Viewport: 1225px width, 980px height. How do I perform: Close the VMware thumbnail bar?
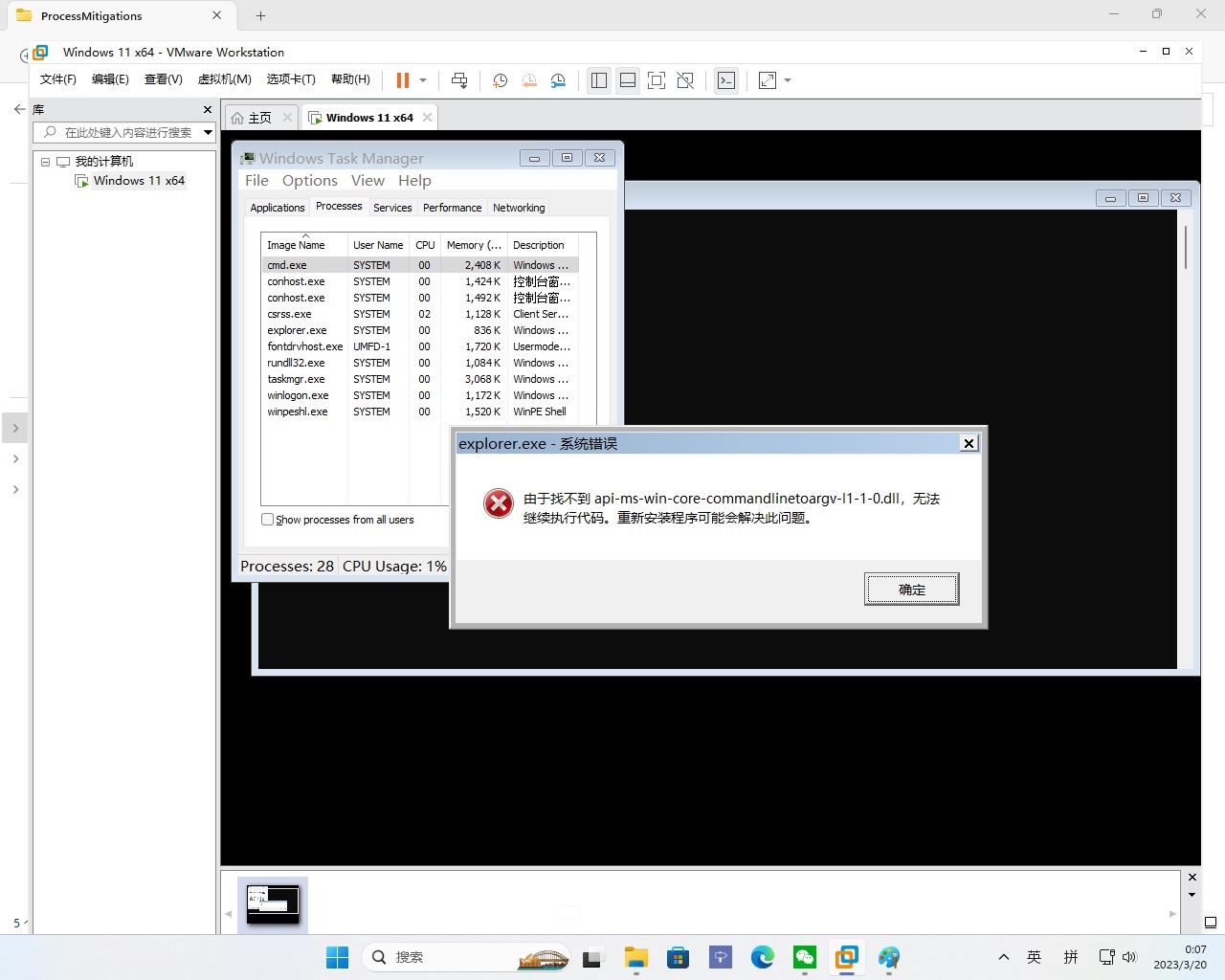1192,878
